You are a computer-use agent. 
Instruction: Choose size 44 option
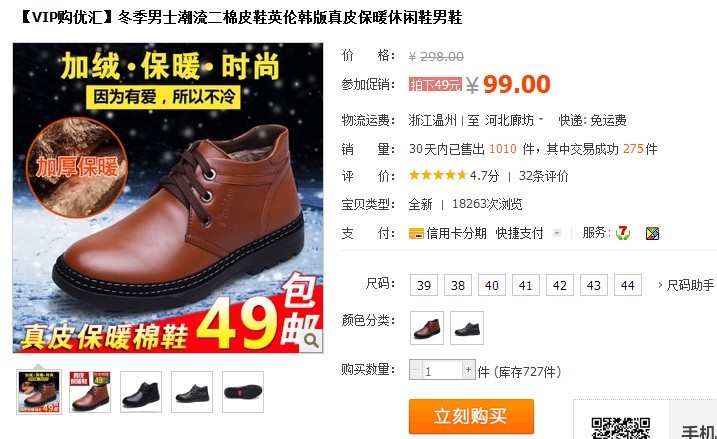(627, 285)
